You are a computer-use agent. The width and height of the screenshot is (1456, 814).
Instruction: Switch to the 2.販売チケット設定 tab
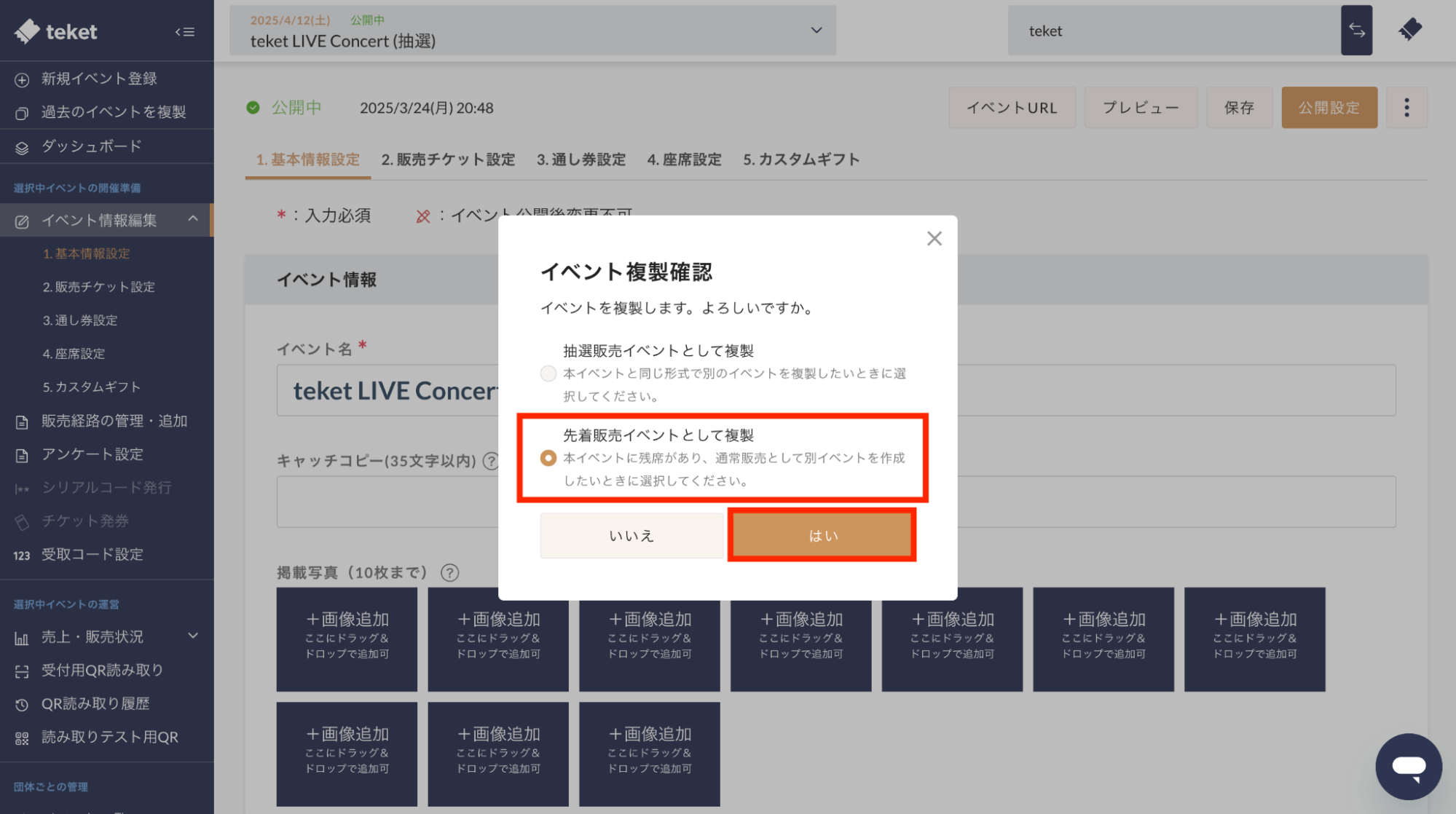446,159
